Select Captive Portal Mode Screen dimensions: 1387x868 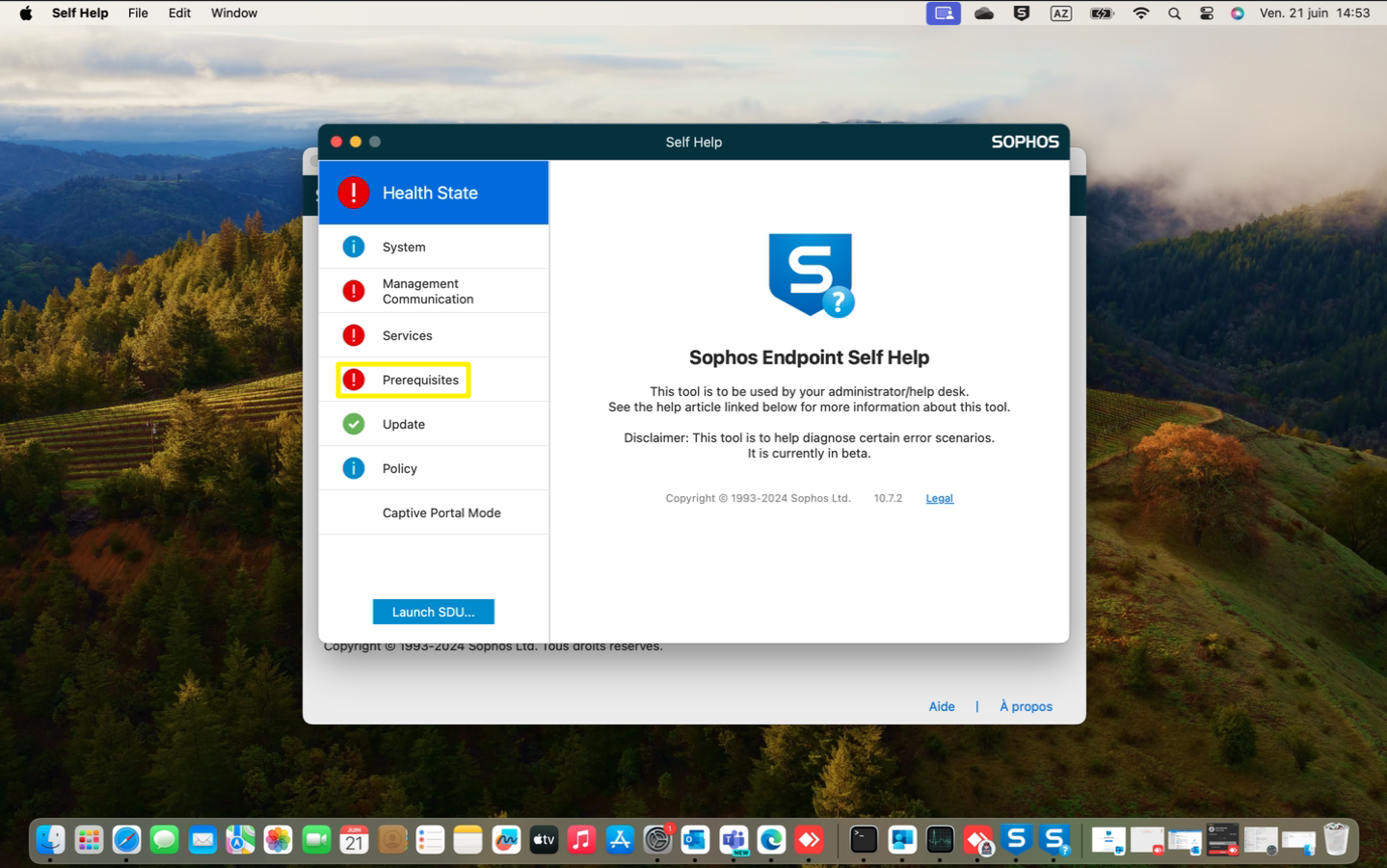click(x=434, y=513)
